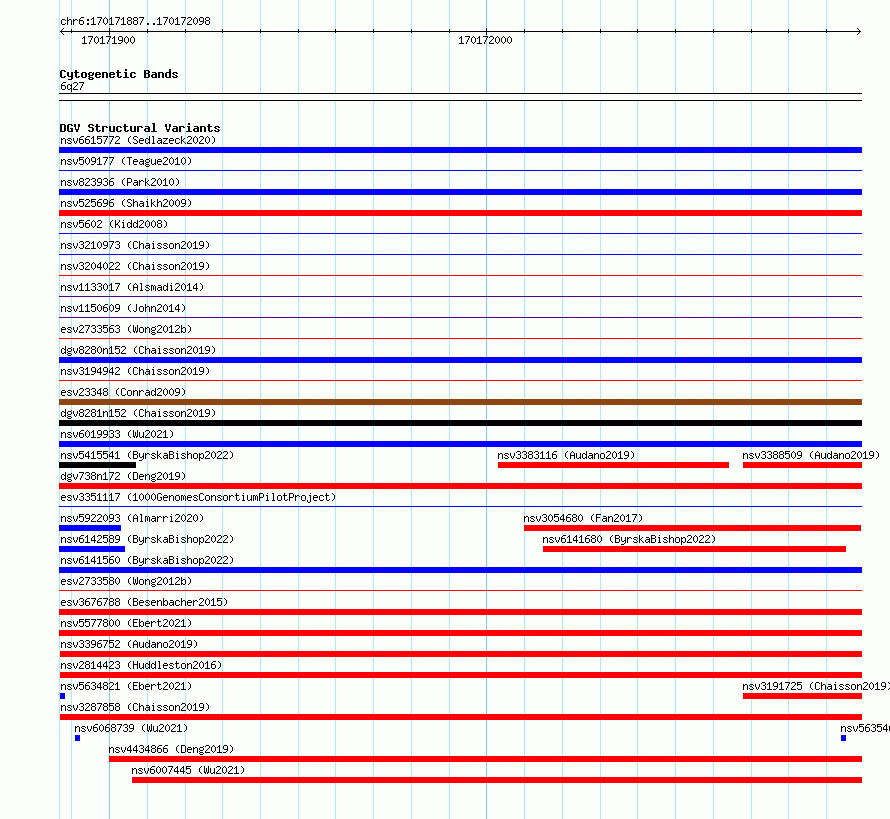Click nsv2814423 (Huddleston2016) label
Screen dimensions: 890x819
click(x=141, y=665)
